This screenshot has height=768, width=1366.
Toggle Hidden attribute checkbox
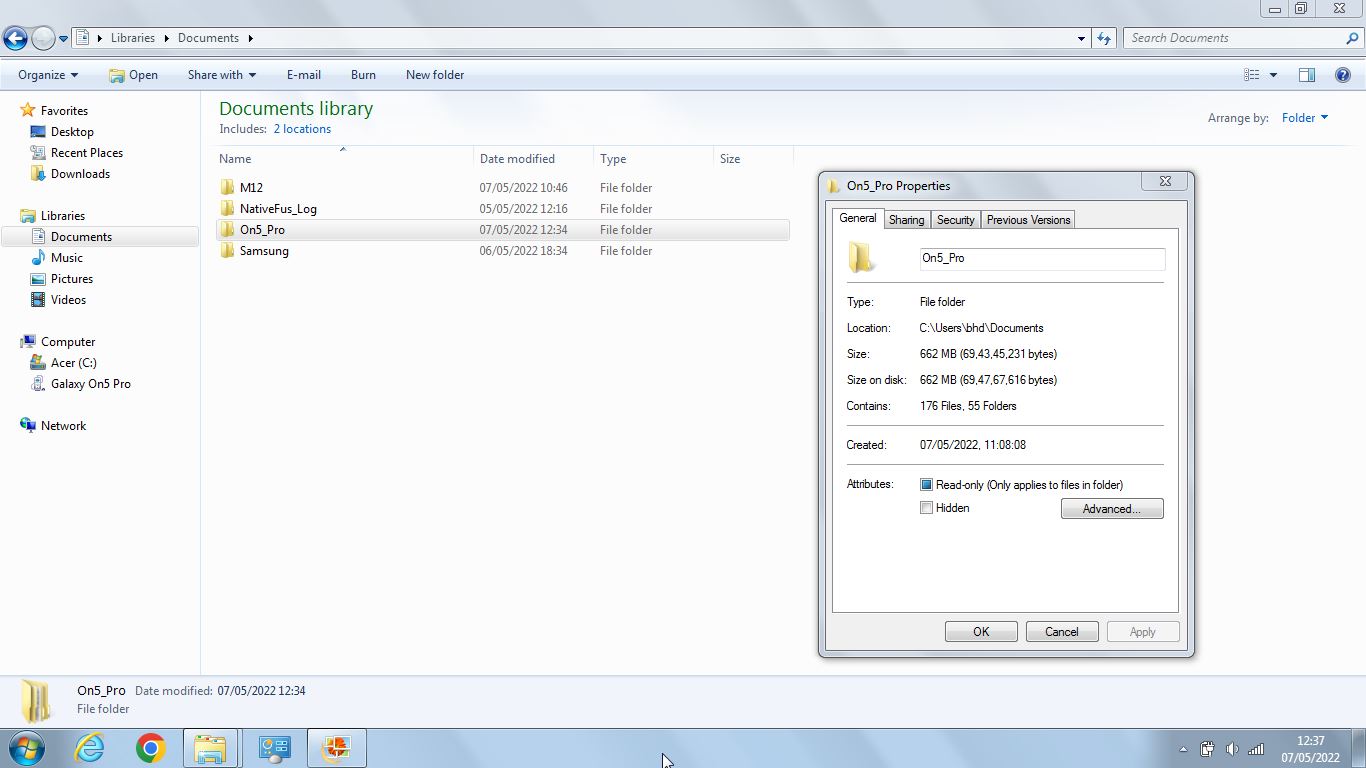click(926, 508)
